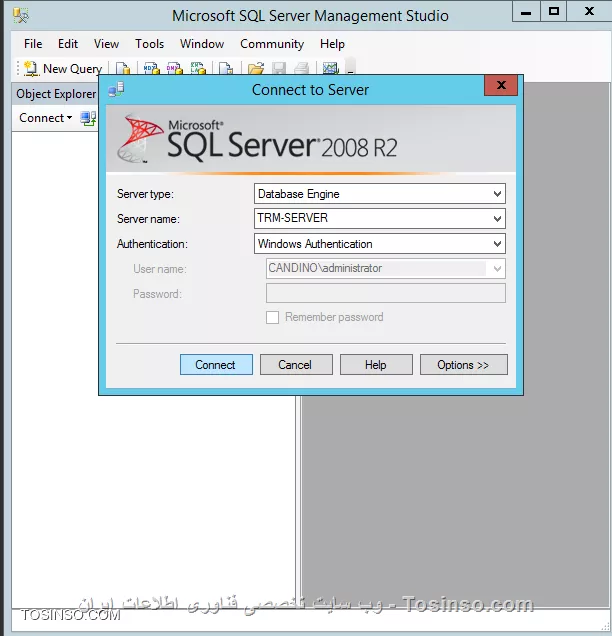
Task: Click the Save floppy disk icon
Action: pyautogui.click(x=279, y=69)
